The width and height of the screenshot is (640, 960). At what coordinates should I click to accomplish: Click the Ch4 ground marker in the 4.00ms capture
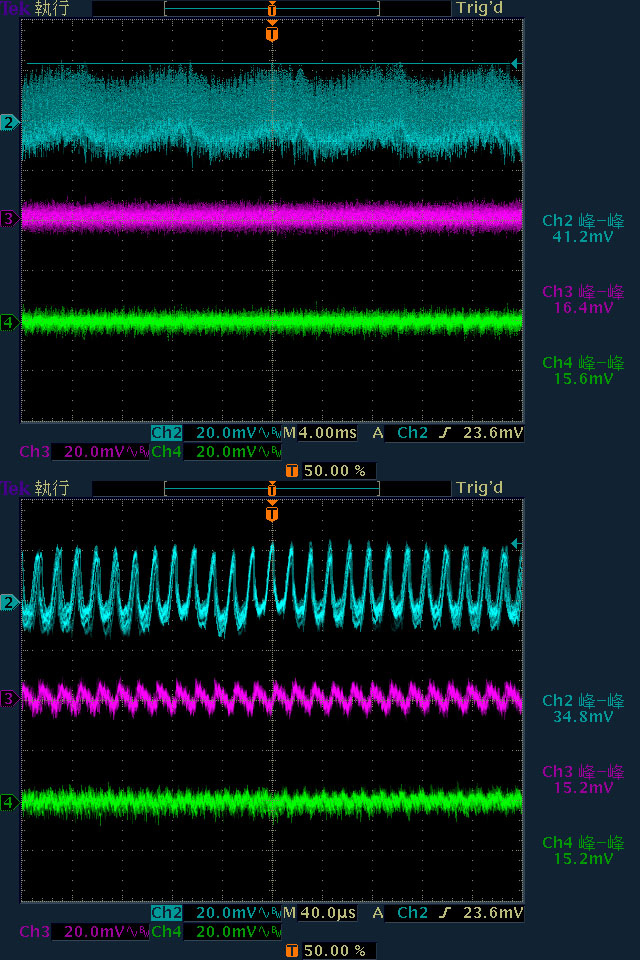point(9,322)
